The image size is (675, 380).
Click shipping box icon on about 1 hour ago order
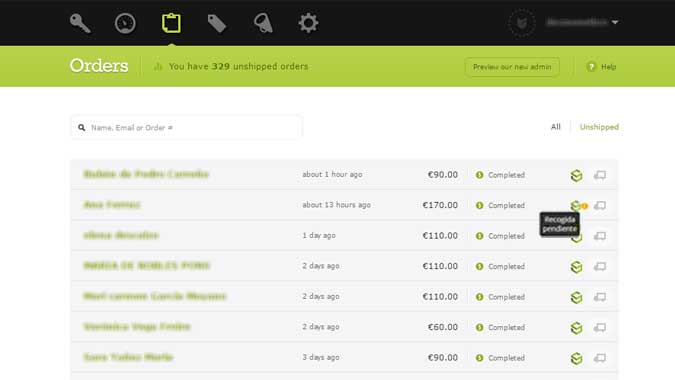[x=576, y=175]
